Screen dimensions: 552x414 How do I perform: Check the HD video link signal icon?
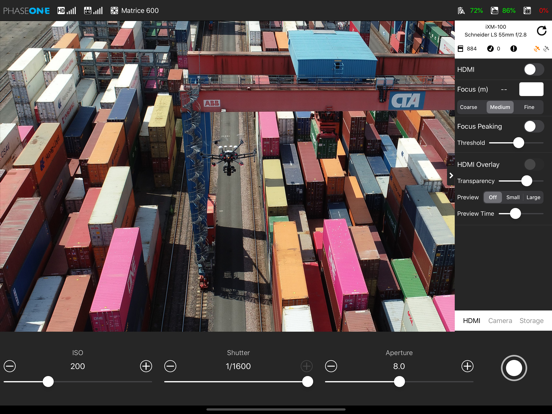point(67,11)
